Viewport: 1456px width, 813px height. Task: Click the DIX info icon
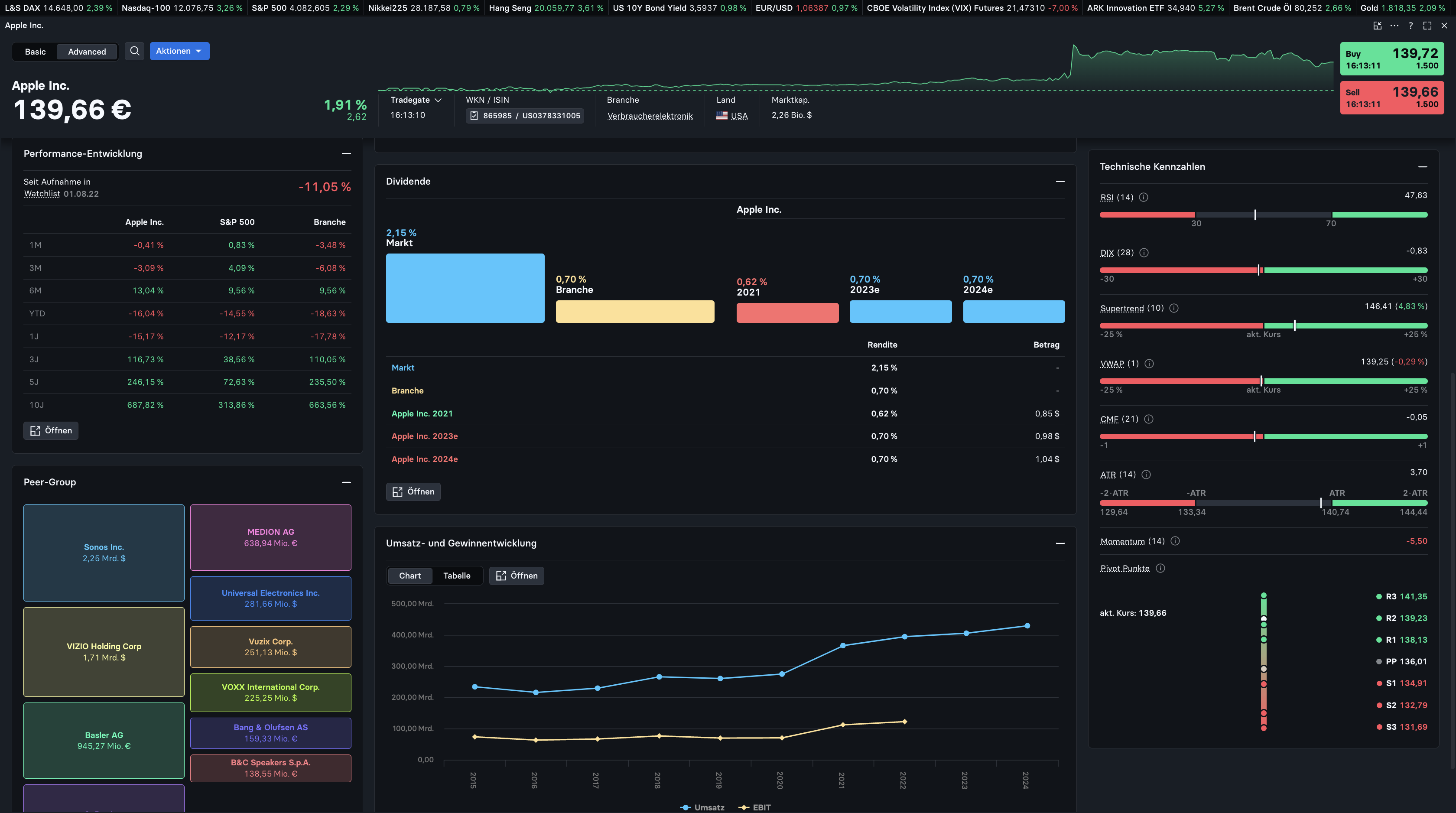coord(1144,253)
